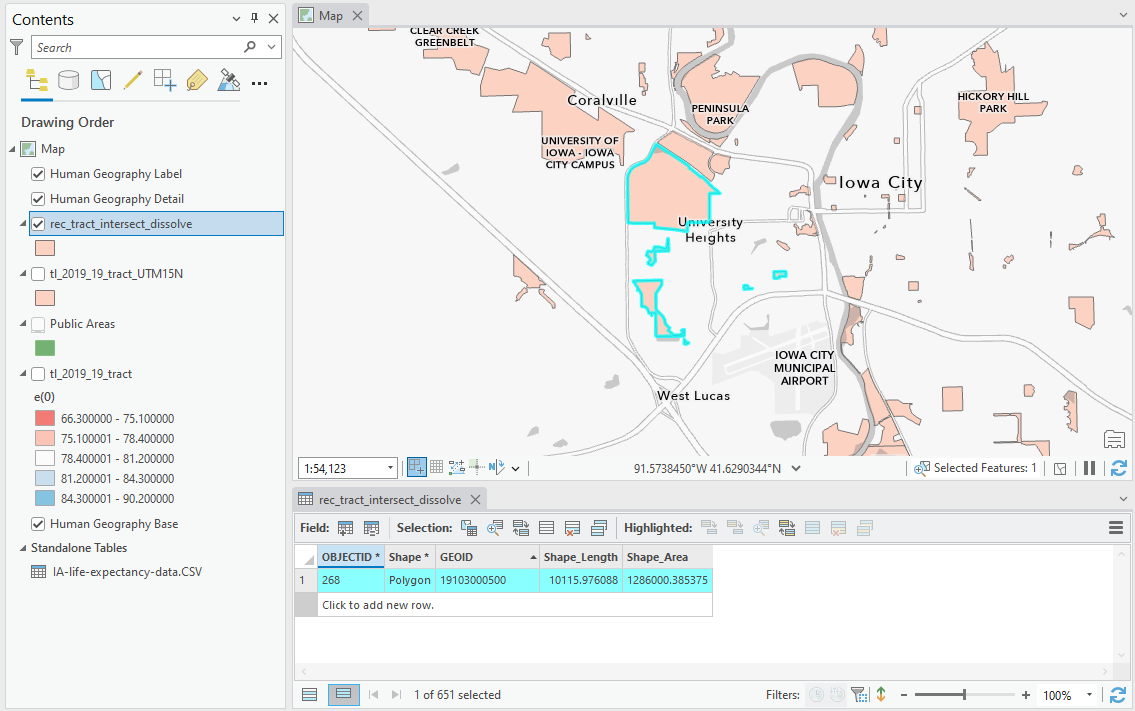Viewport: 1135px width, 711px height.
Task: Open the map scale dropdown arrow
Action: click(x=390, y=468)
